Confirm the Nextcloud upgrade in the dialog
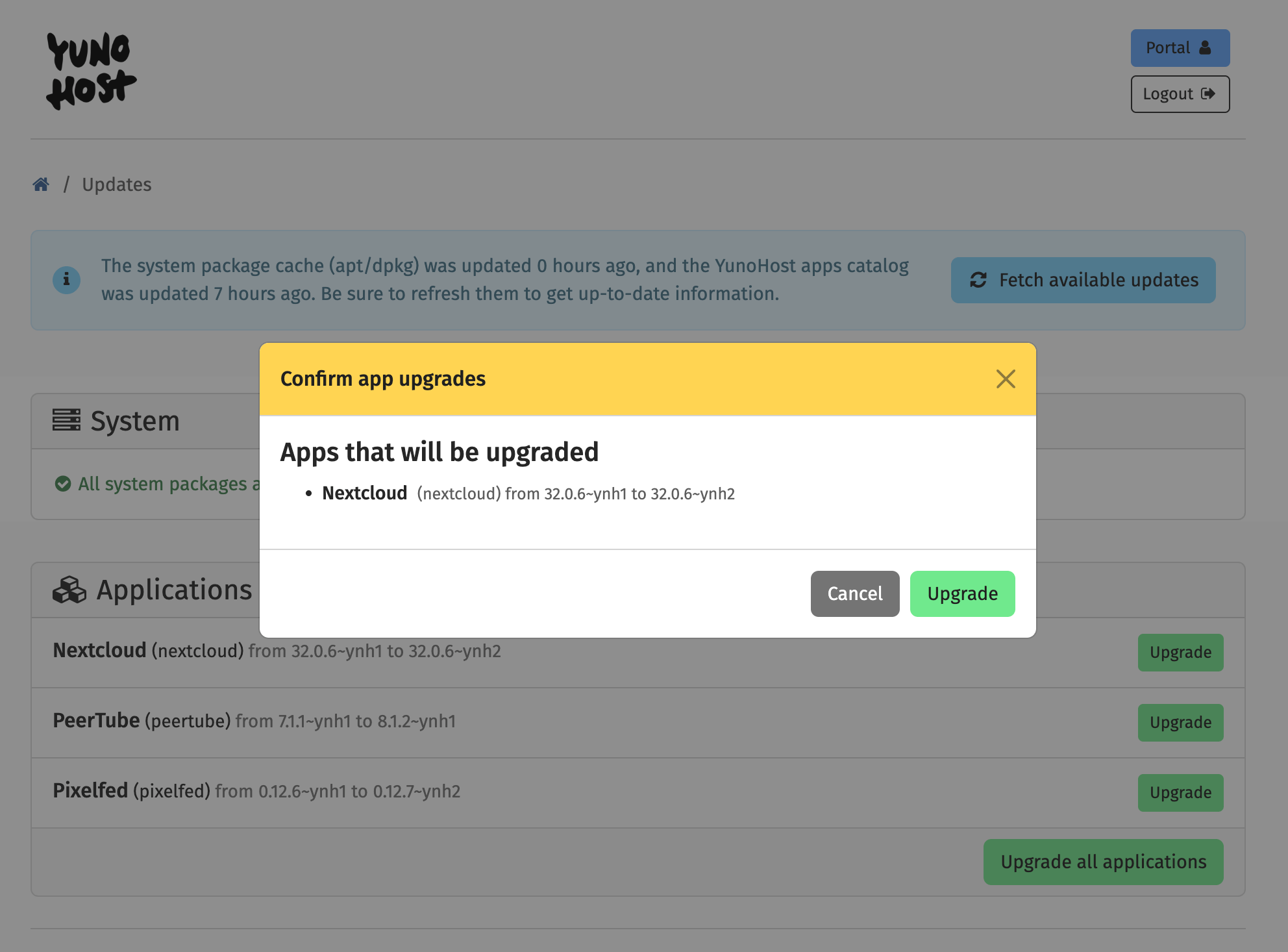This screenshot has height=952, width=1288. (962, 593)
